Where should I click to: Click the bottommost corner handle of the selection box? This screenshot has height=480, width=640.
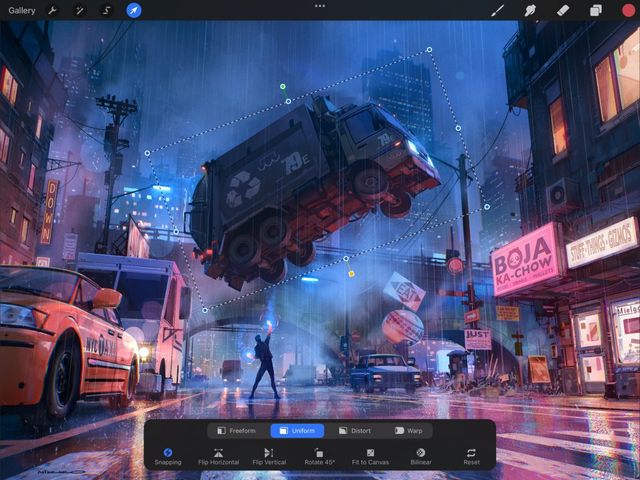pos(205,311)
